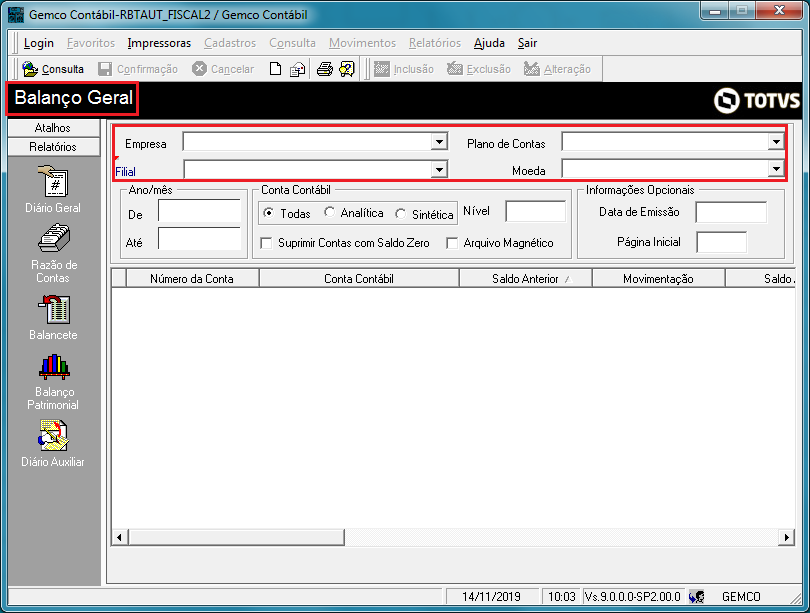
Task: Enable the Arquivo Magnético checkbox
Action: click(x=452, y=243)
